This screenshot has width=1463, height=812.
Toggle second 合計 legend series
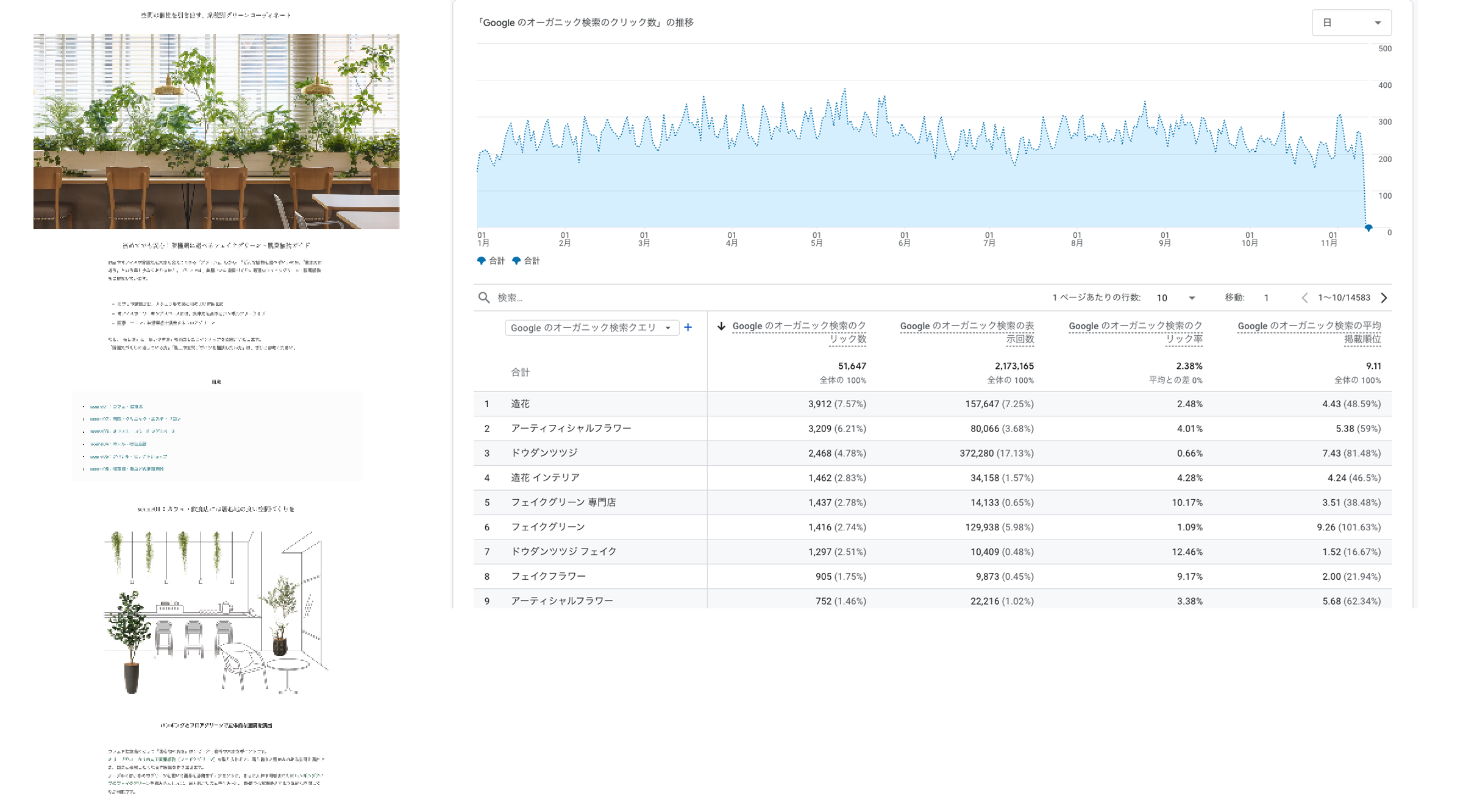click(x=526, y=261)
